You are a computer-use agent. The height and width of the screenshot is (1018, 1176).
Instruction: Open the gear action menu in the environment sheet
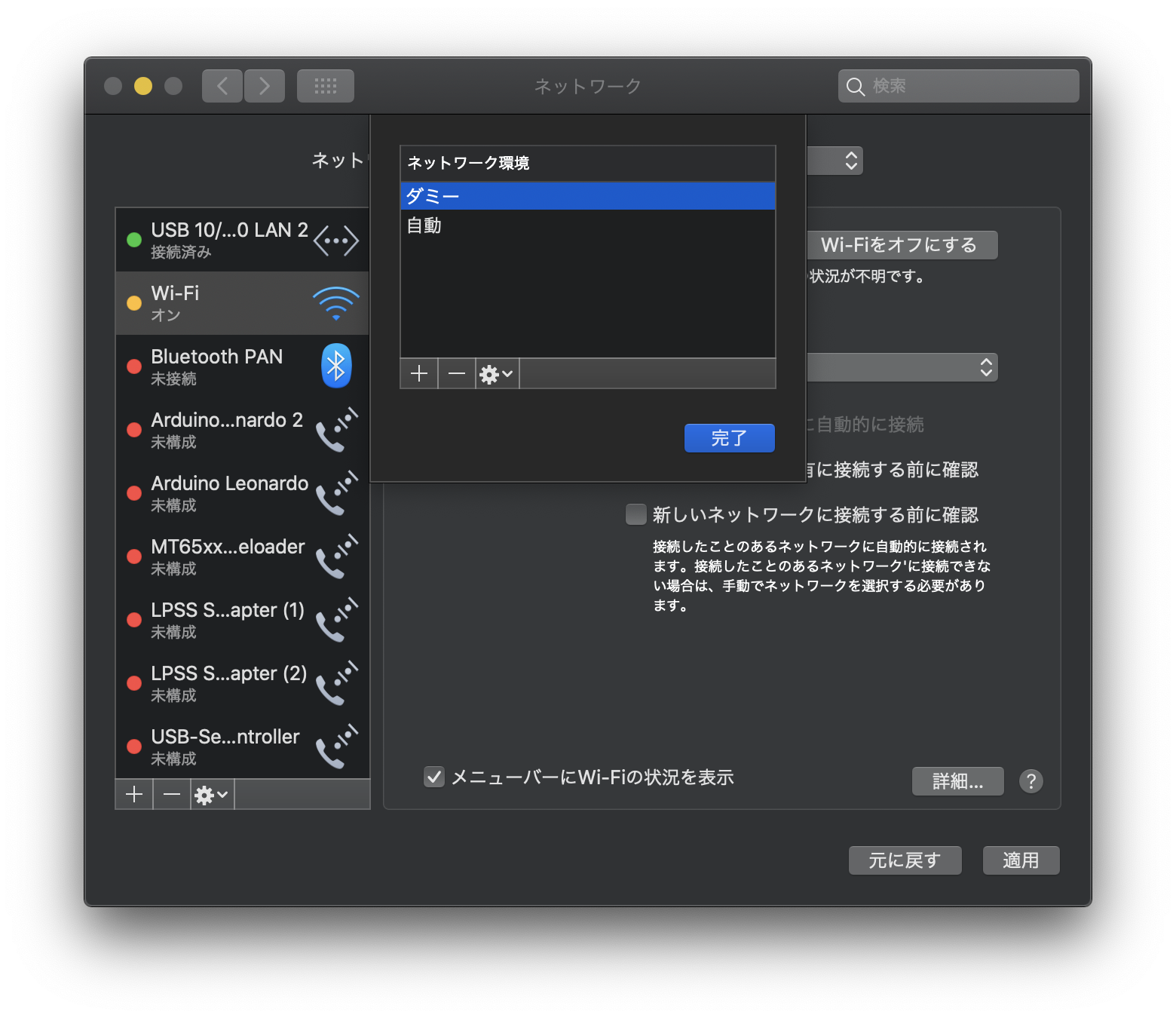point(495,373)
